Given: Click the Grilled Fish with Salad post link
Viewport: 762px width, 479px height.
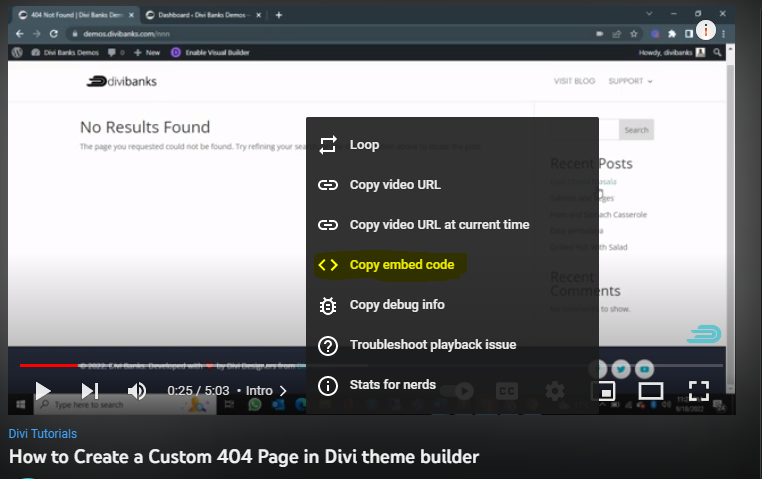Looking at the screenshot, I should 589,247.
